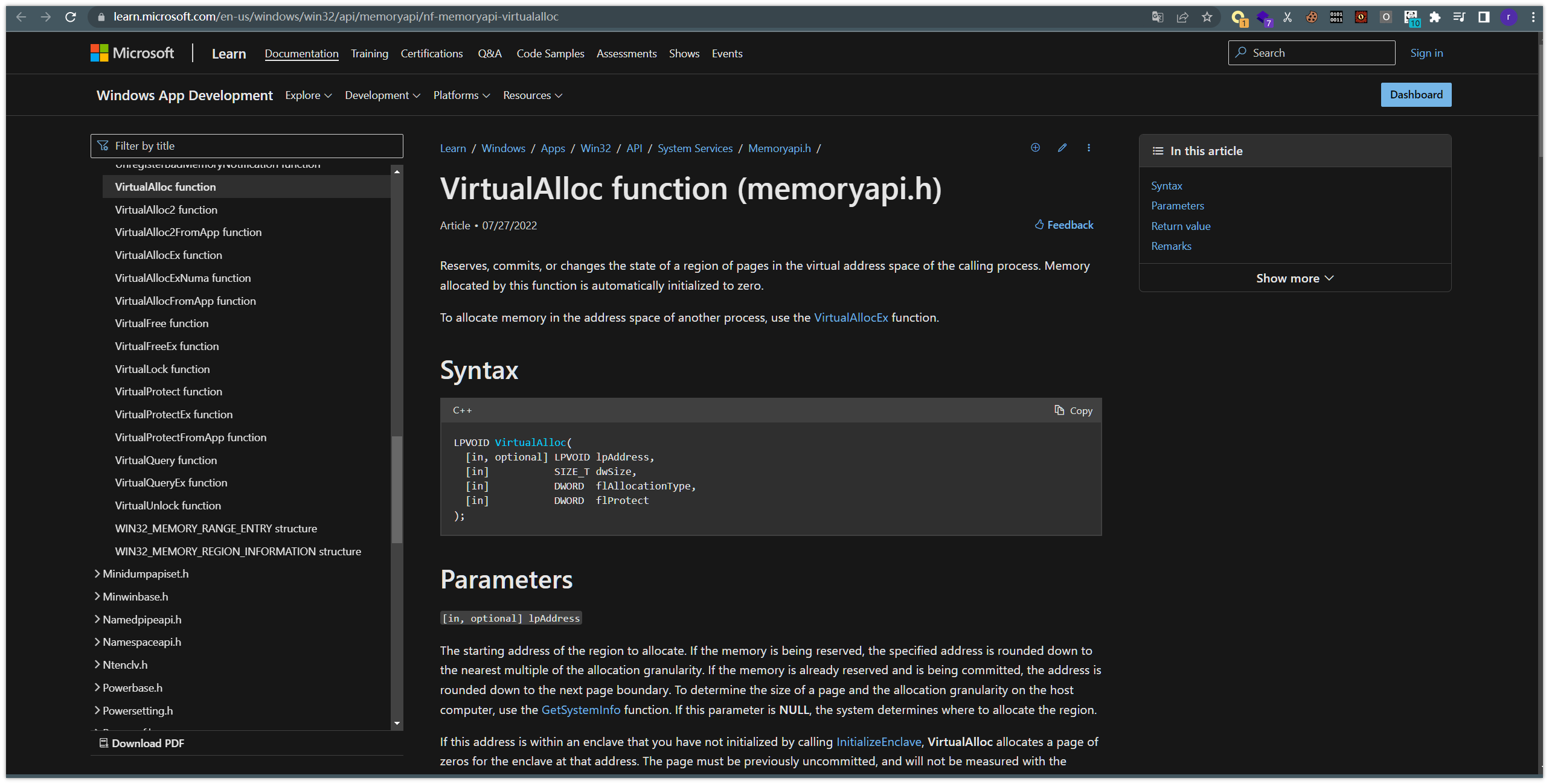This screenshot has width=1549, height=784.
Task: Open the Events nav item
Action: tap(727, 54)
